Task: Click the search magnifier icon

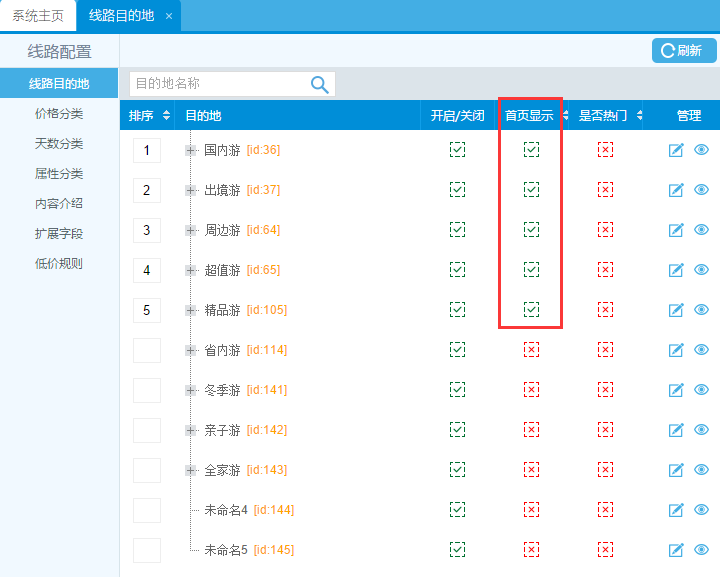Action: click(320, 84)
